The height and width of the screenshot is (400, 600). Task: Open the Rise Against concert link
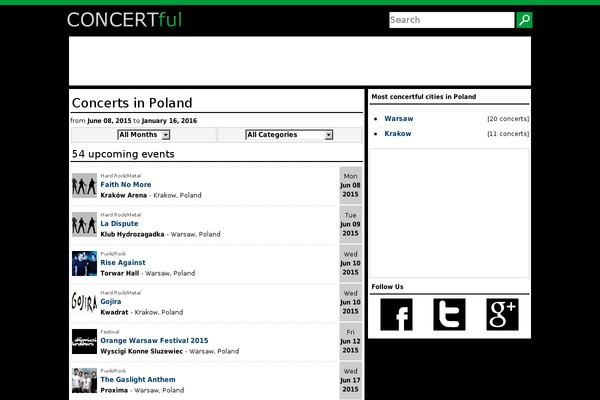click(123, 263)
